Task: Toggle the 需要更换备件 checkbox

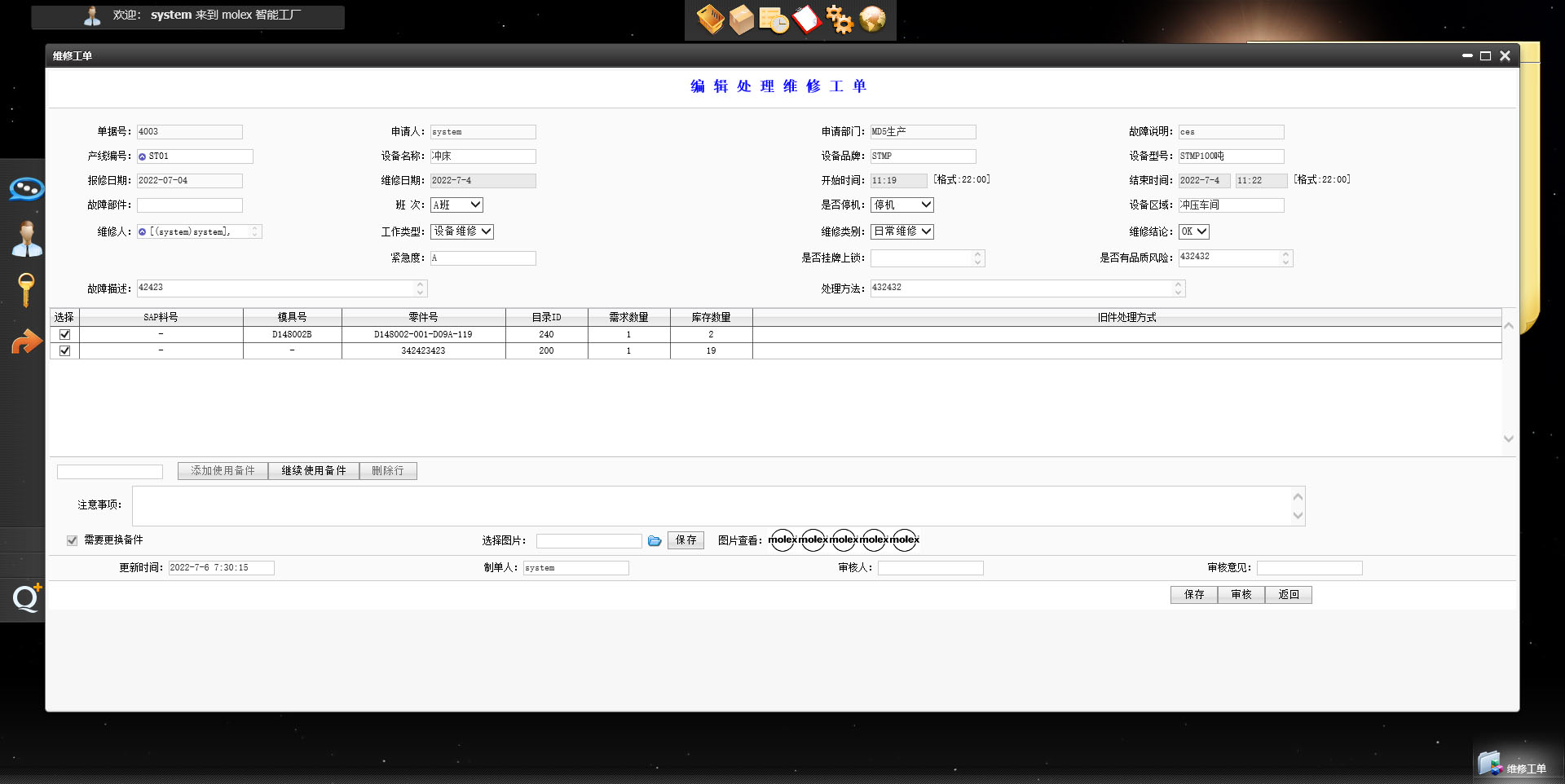Action: [73, 540]
